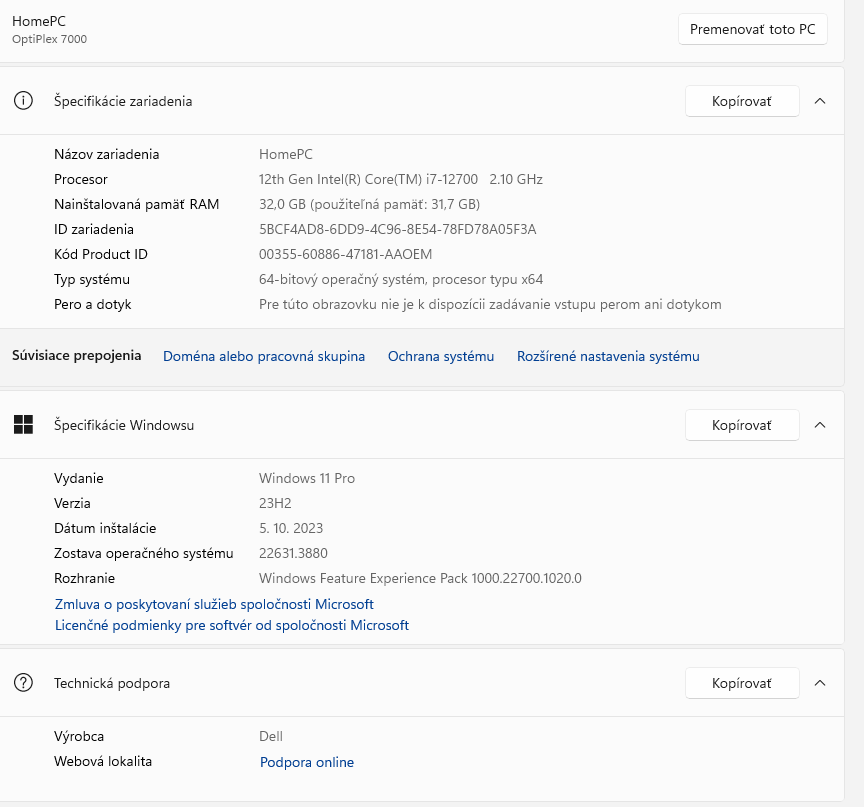This screenshot has width=864, height=807.
Task: Click the Pre túto obrazovku pen/touch value
Action: tap(490, 304)
